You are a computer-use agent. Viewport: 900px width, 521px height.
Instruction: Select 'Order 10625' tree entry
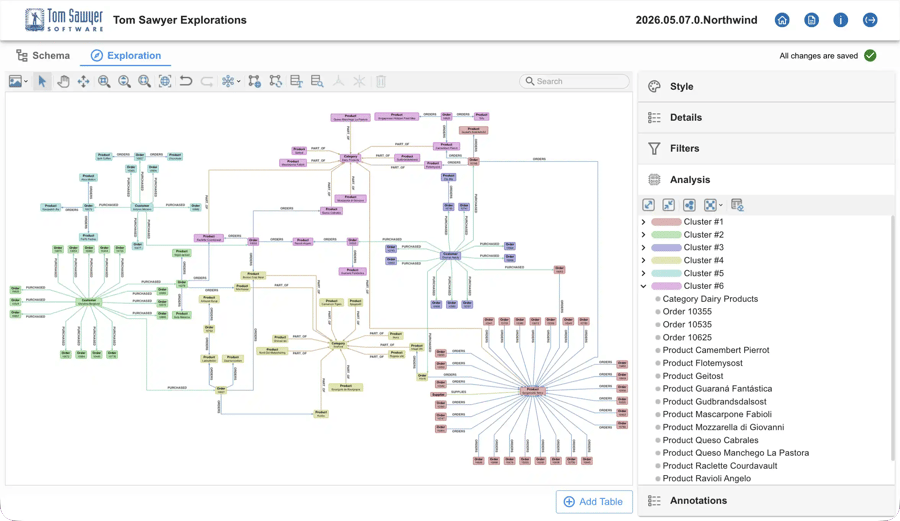coord(687,337)
